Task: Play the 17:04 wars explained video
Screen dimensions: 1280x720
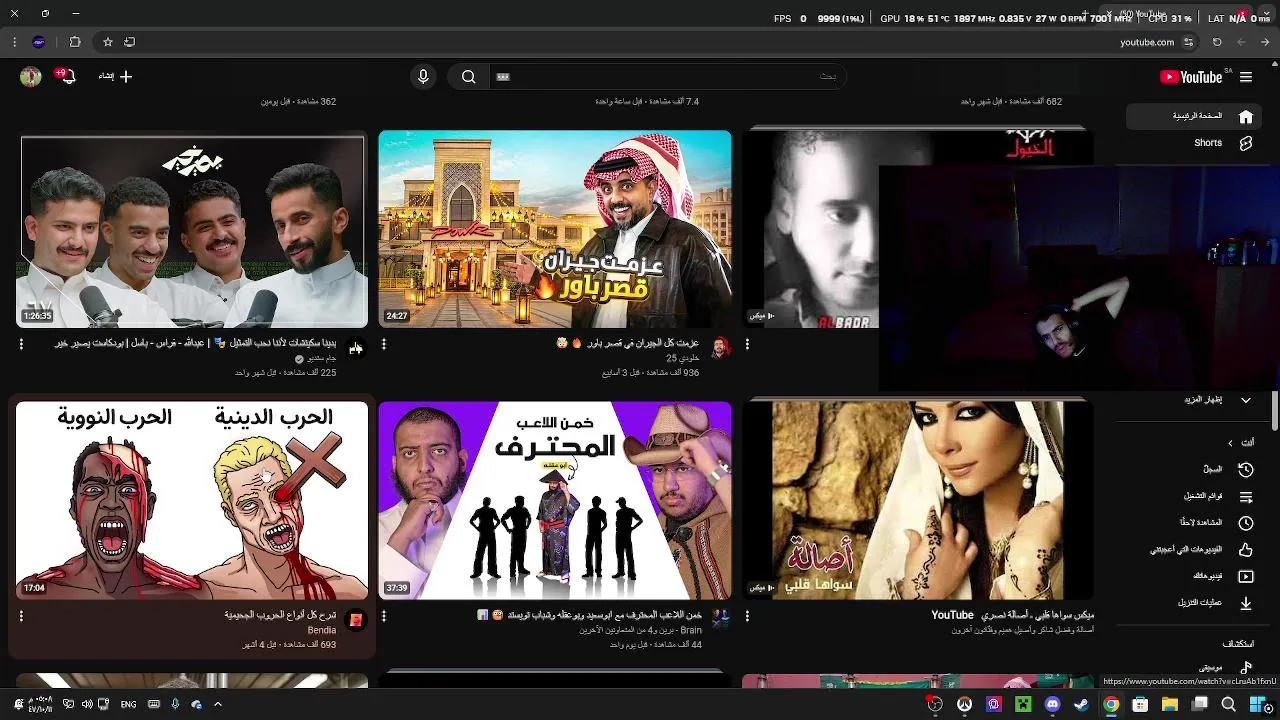Action: pyautogui.click(x=192, y=500)
